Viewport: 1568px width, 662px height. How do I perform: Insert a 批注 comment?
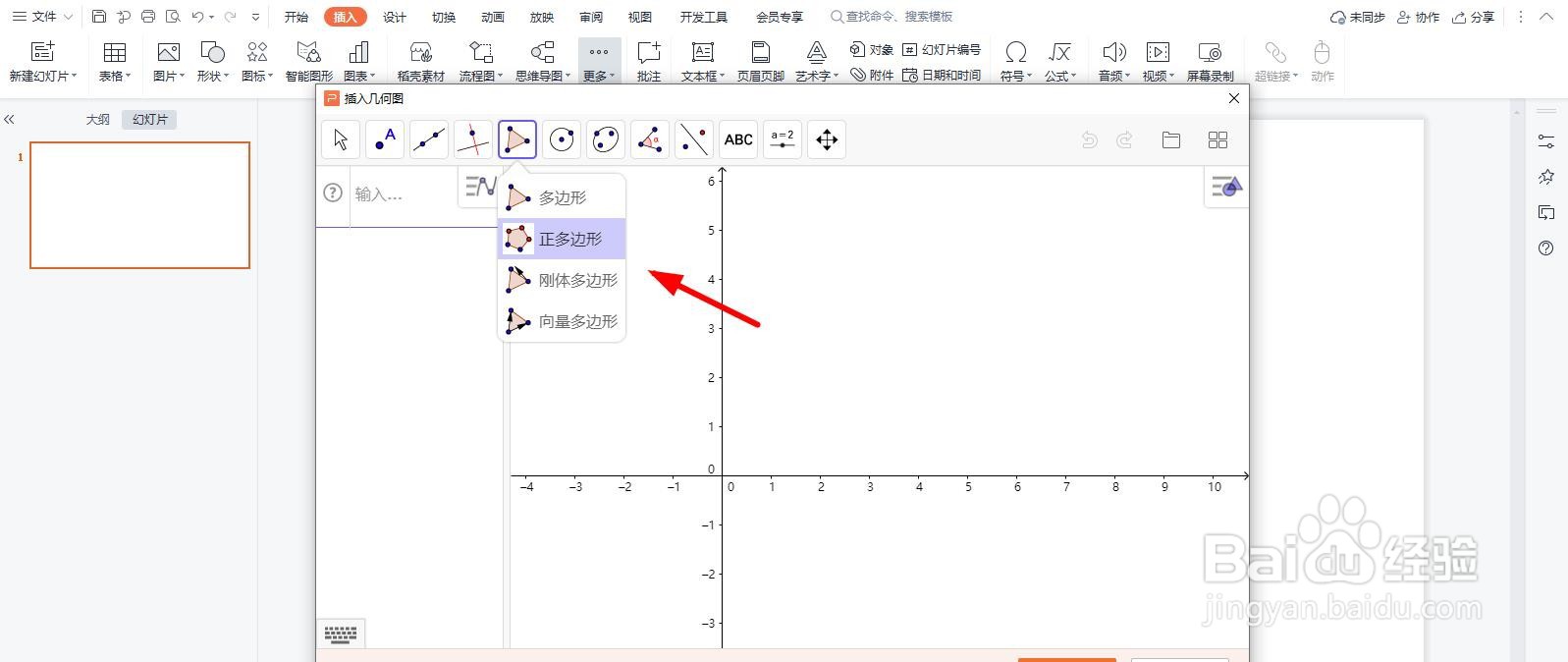click(x=649, y=61)
